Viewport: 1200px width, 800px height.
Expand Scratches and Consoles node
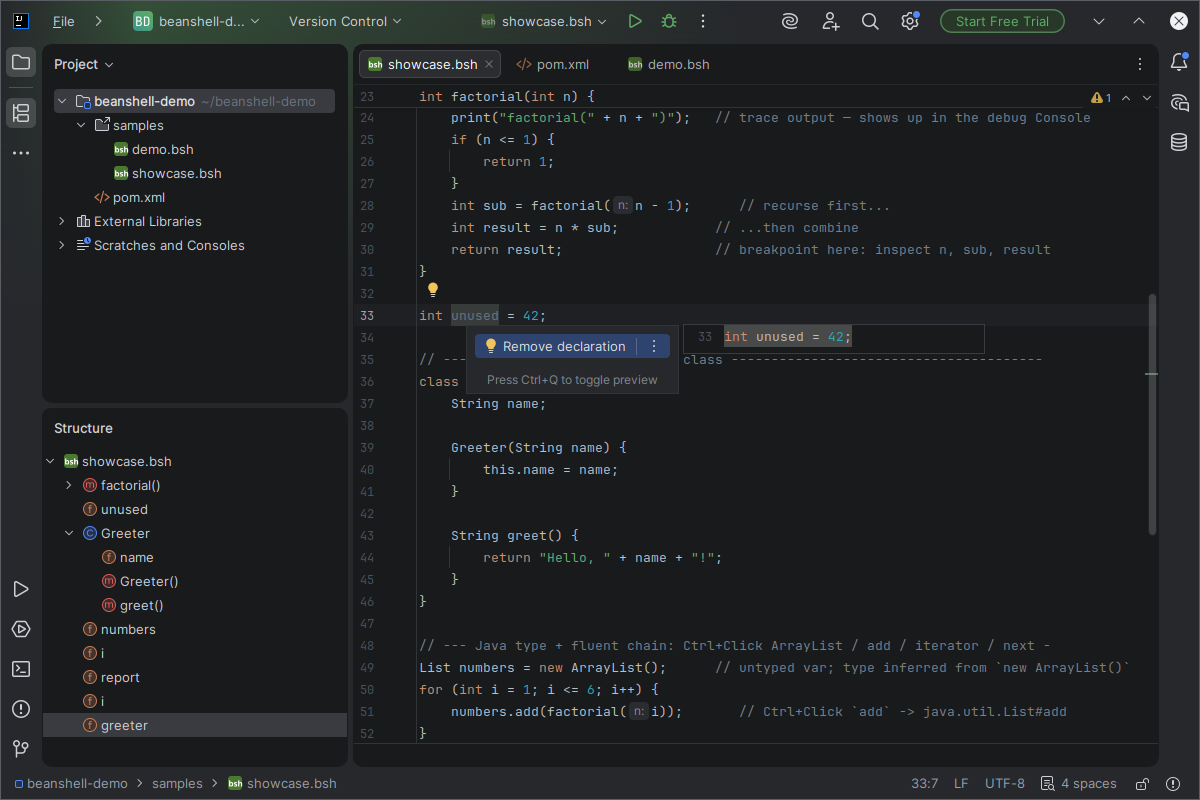pos(62,245)
